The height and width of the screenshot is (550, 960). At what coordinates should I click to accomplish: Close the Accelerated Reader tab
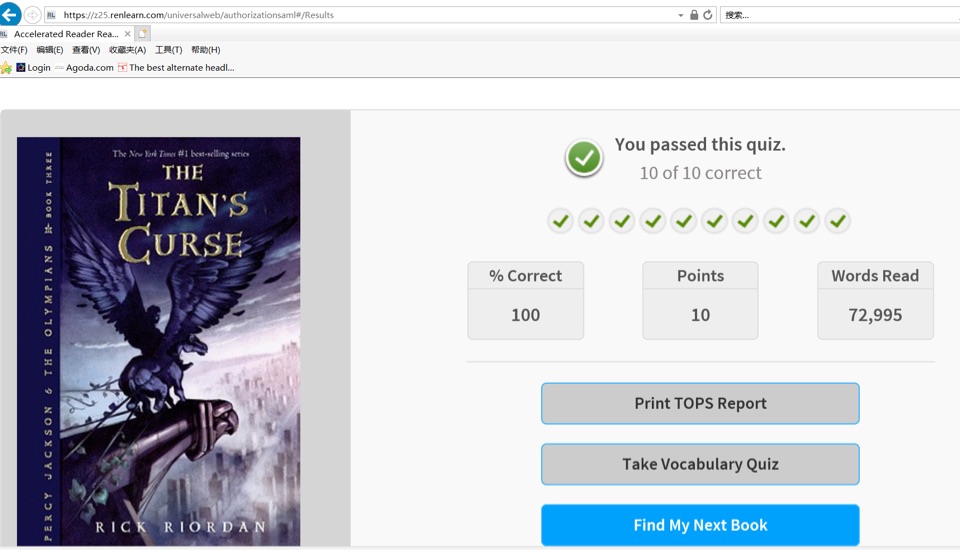tap(127, 34)
